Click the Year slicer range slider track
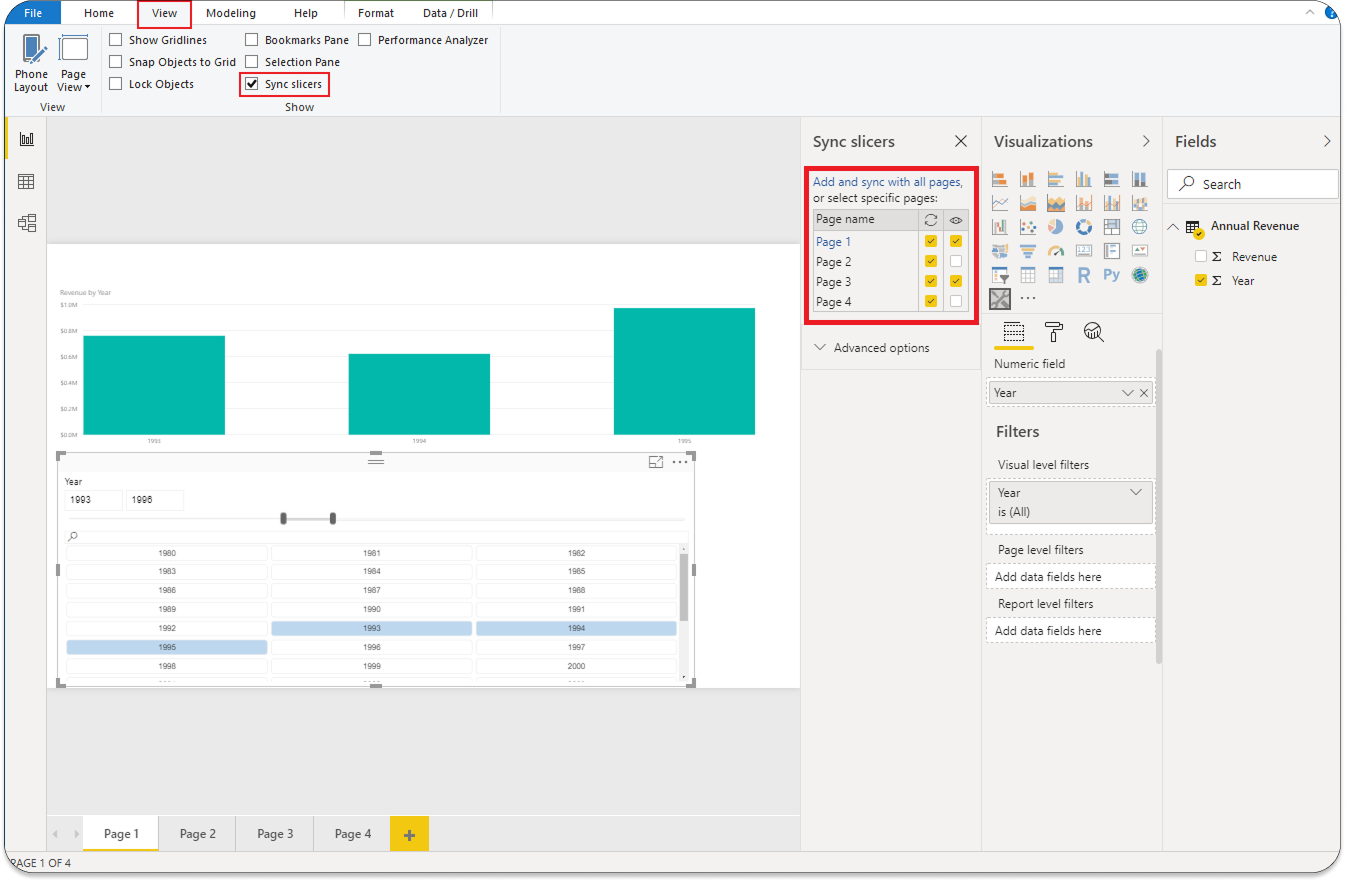 tap(308, 519)
